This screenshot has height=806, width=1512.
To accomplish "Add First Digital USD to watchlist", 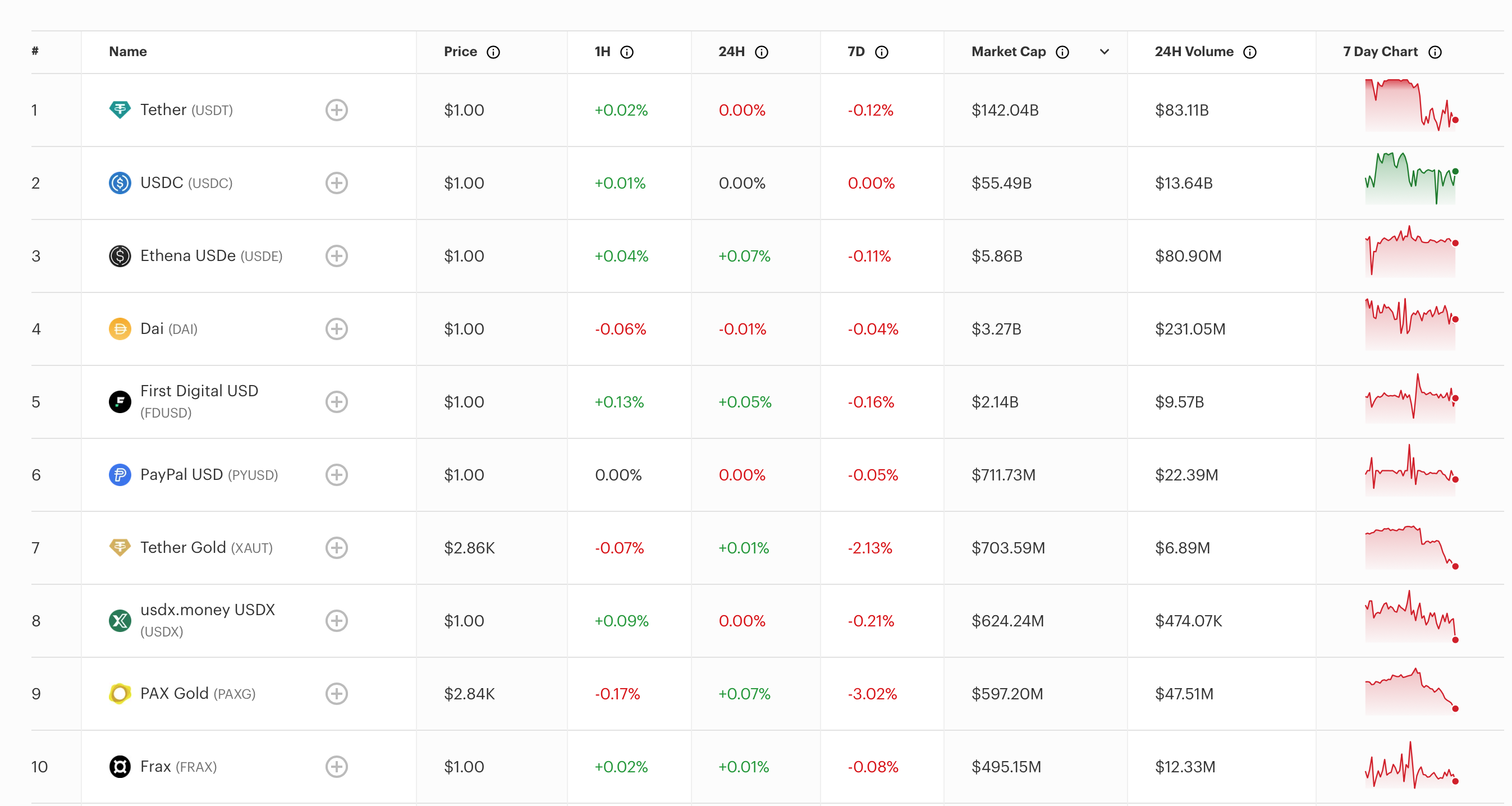I will tap(336, 401).
